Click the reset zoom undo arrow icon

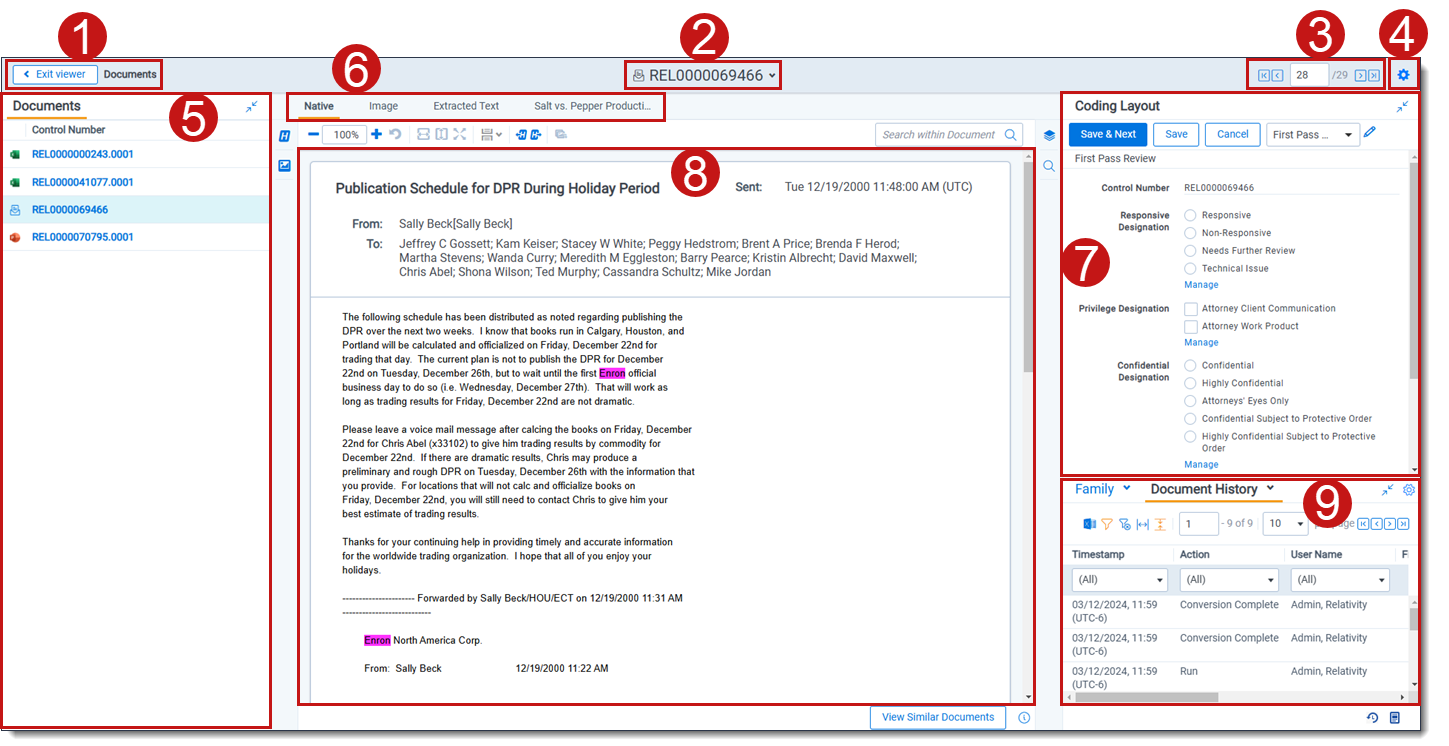(x=395, y=134)
